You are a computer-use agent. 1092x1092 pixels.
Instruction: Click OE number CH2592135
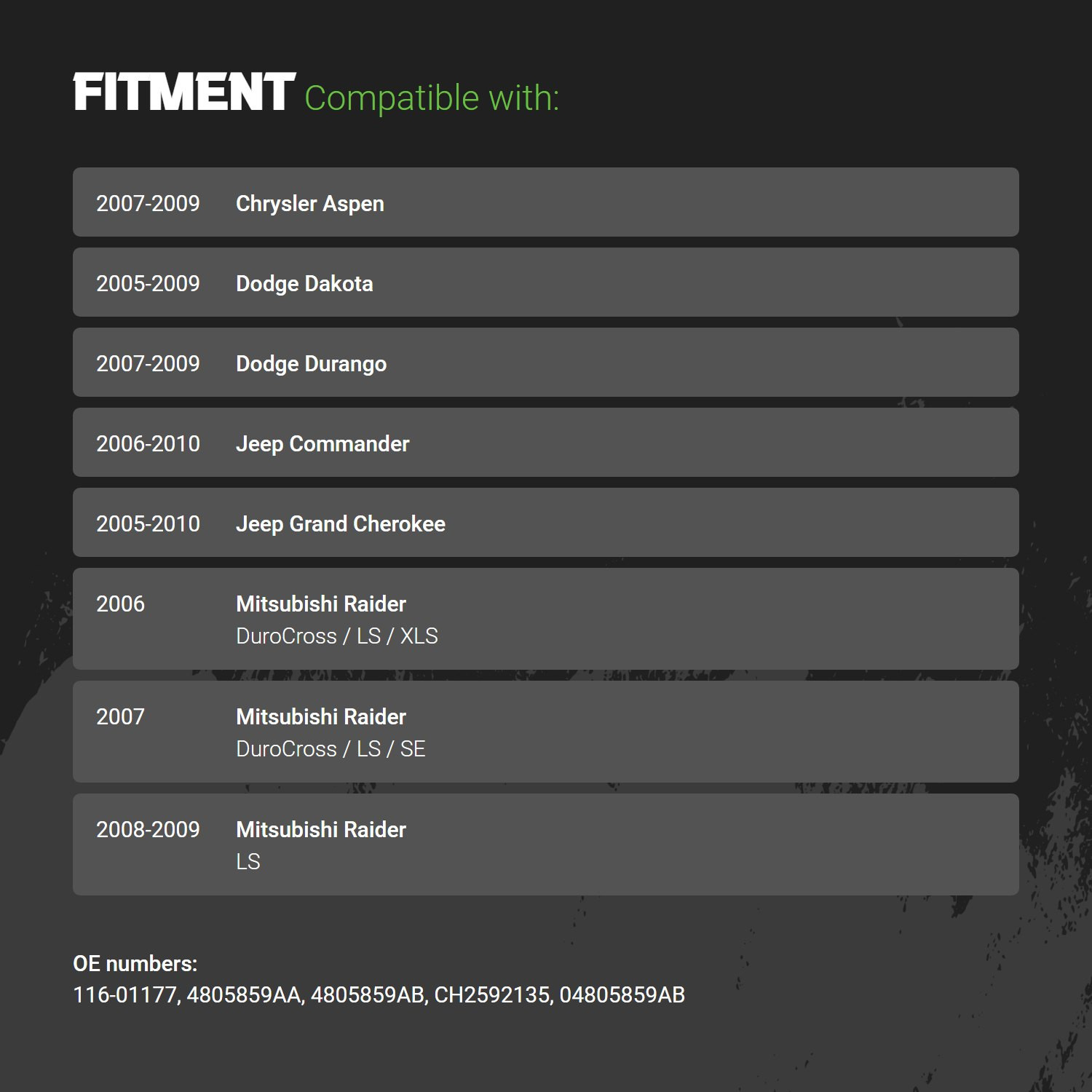tap(494, 995)
